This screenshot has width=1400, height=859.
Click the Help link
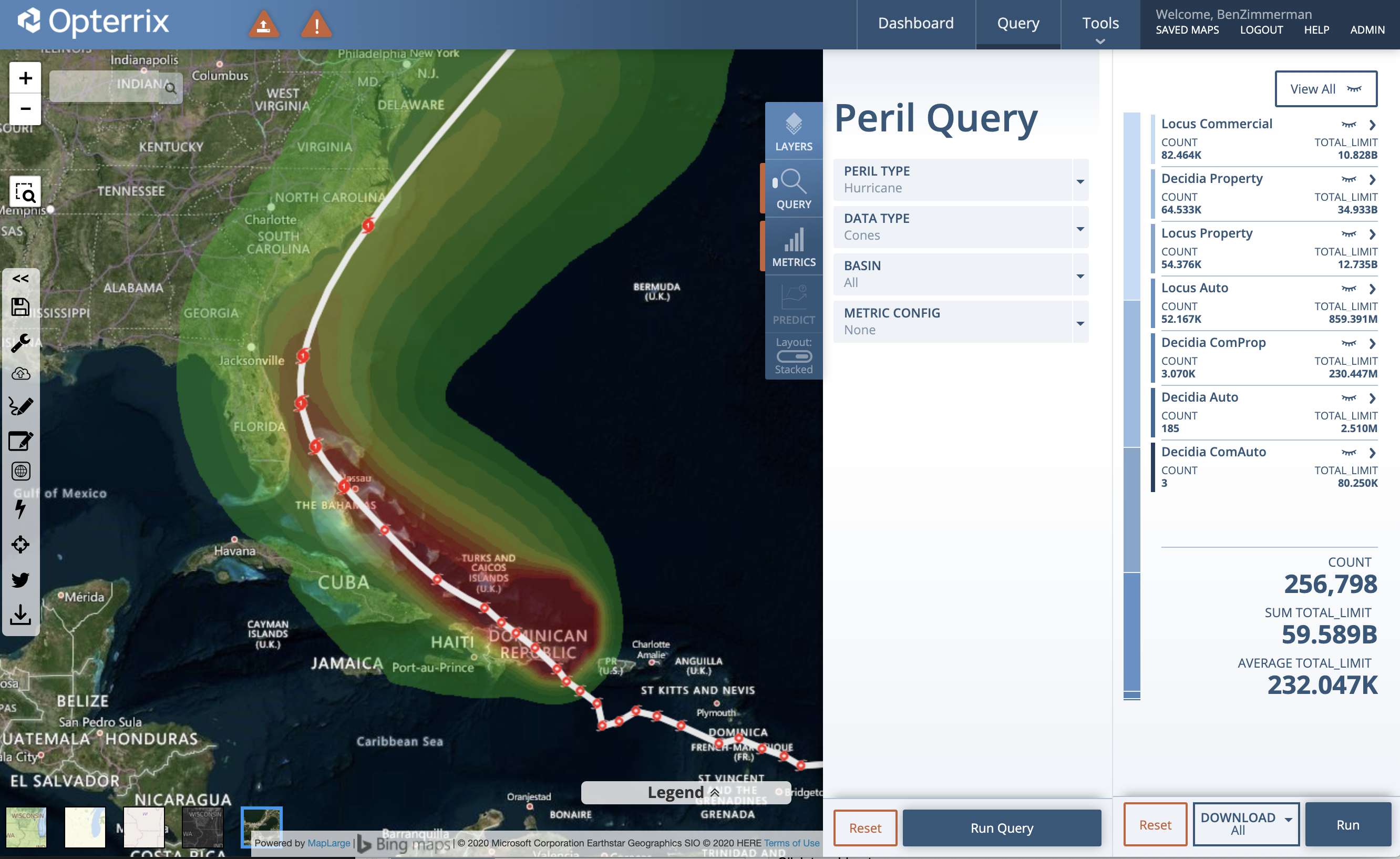[x=1316, y=29]
